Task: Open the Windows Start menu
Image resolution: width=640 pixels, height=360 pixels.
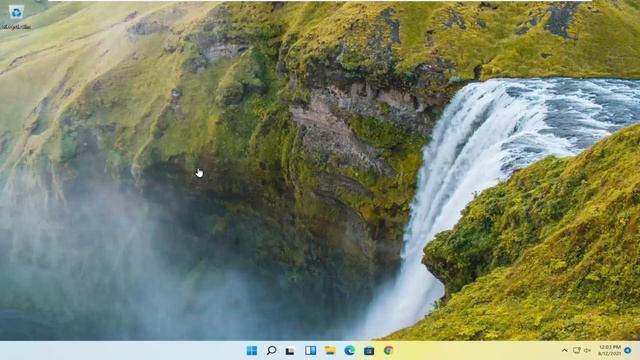Action: pyautogui.click(x=252, y=351)
